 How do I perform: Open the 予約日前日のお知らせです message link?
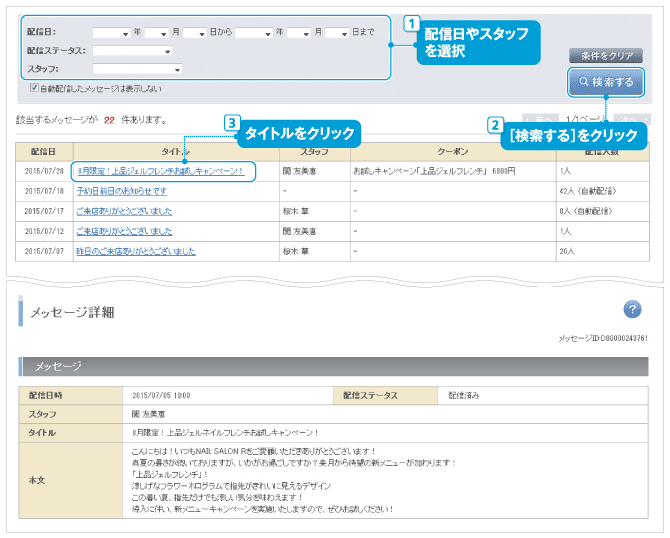click(x=121, y=191)
